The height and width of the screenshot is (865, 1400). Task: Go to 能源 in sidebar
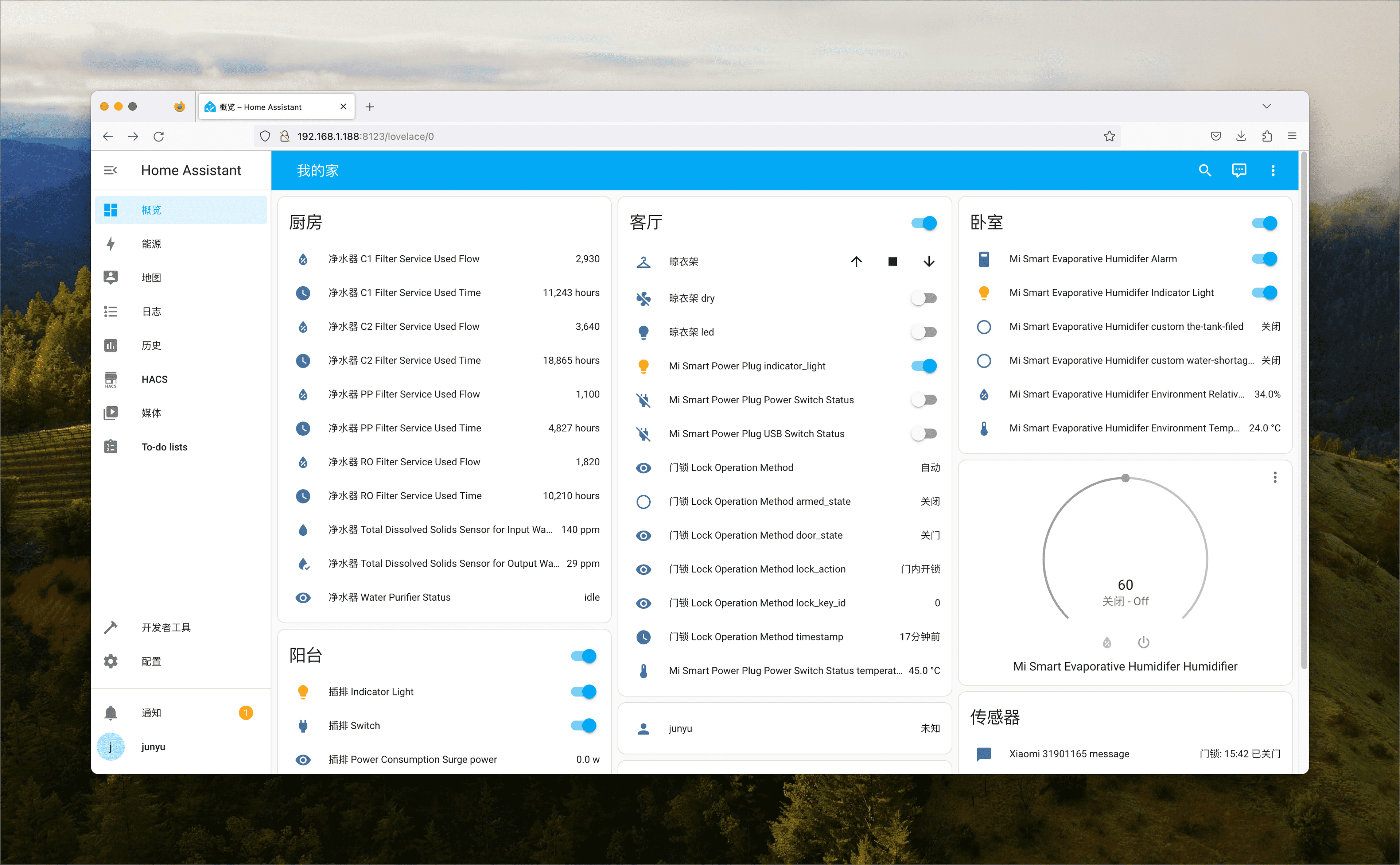click(x=152, y=244)
